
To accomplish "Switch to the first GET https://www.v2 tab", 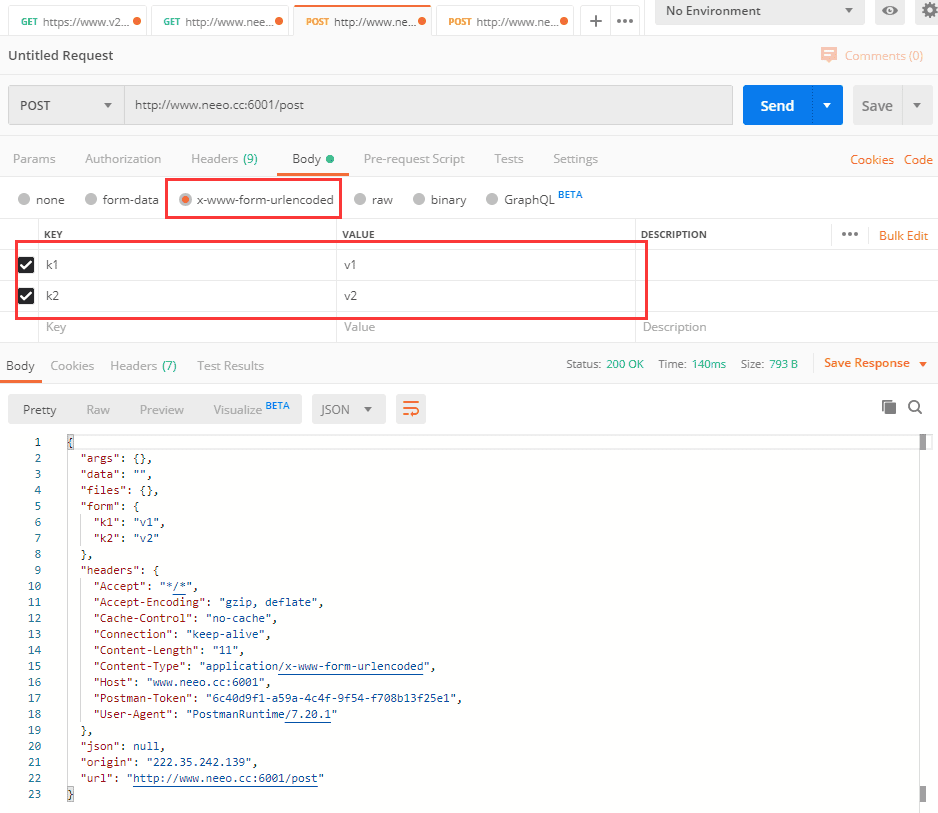I will click(78, 22).
